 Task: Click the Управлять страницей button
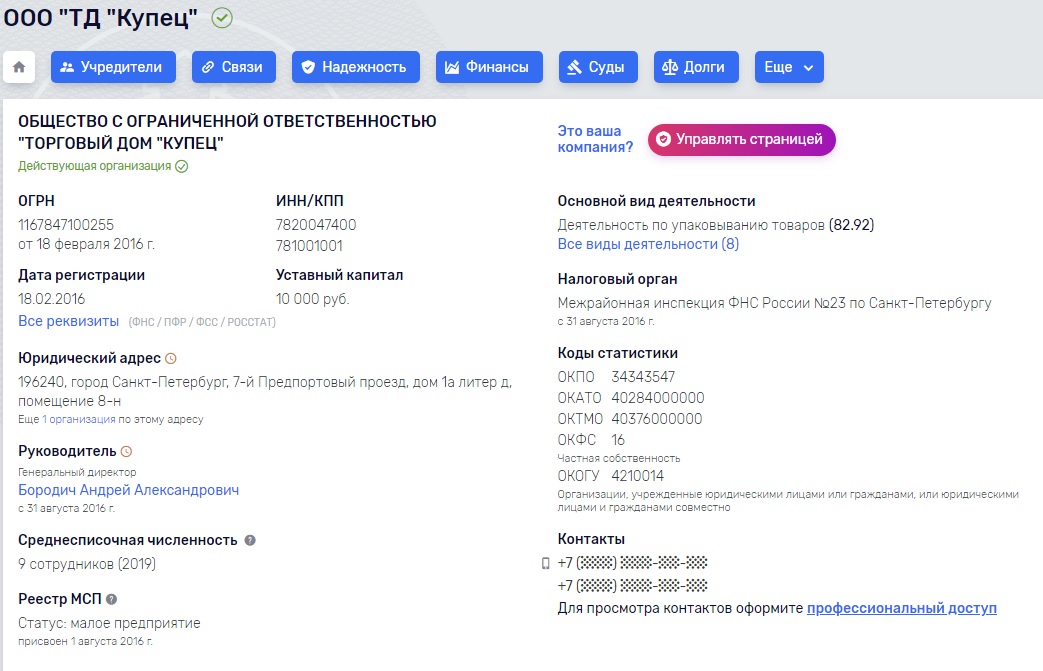pyautogui.click(x=742, y=140)
